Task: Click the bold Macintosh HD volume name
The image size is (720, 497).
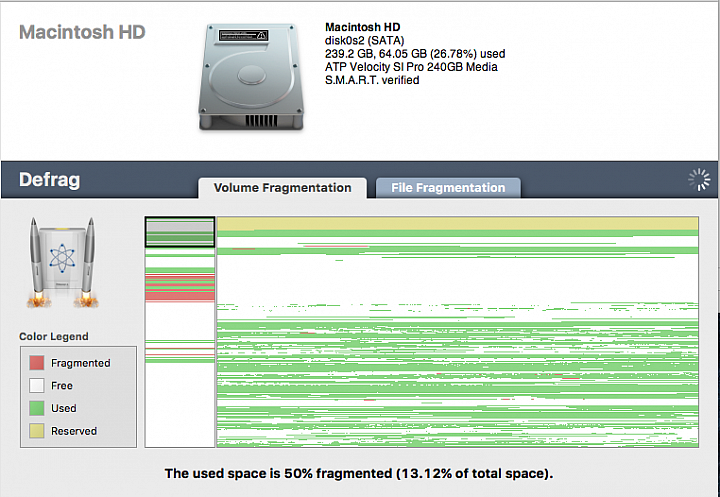Action: pos(362,27)
